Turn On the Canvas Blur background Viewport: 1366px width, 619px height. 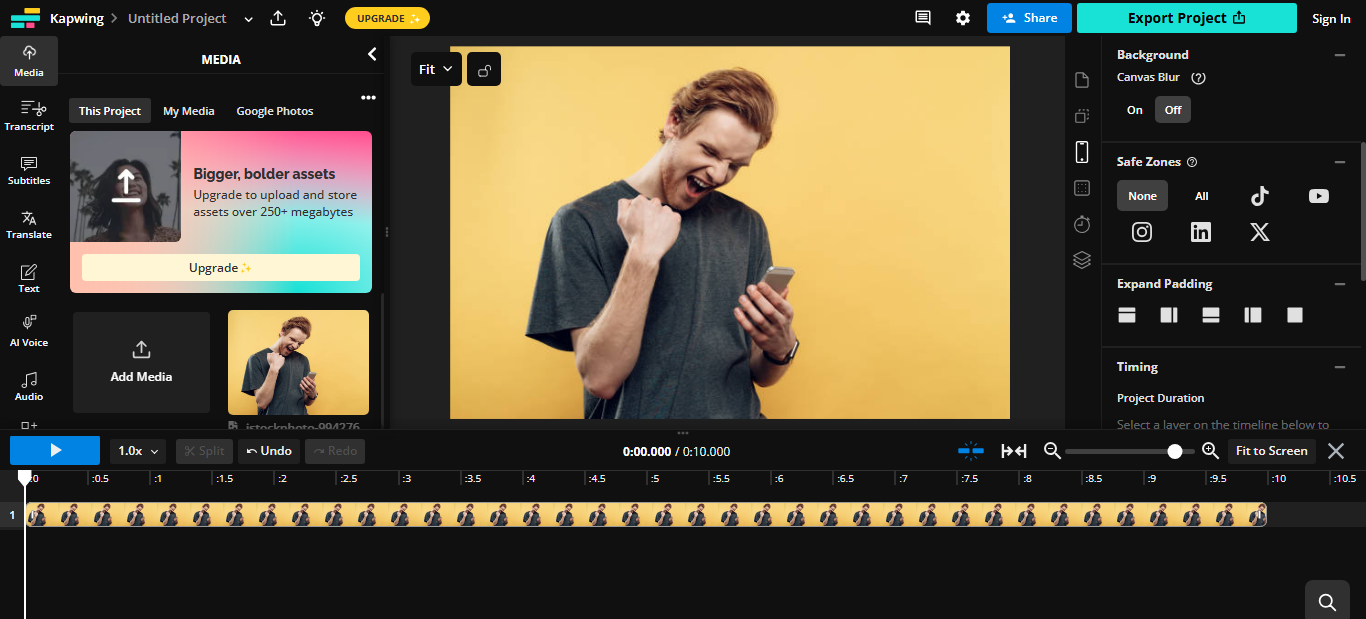[1134, 109]
